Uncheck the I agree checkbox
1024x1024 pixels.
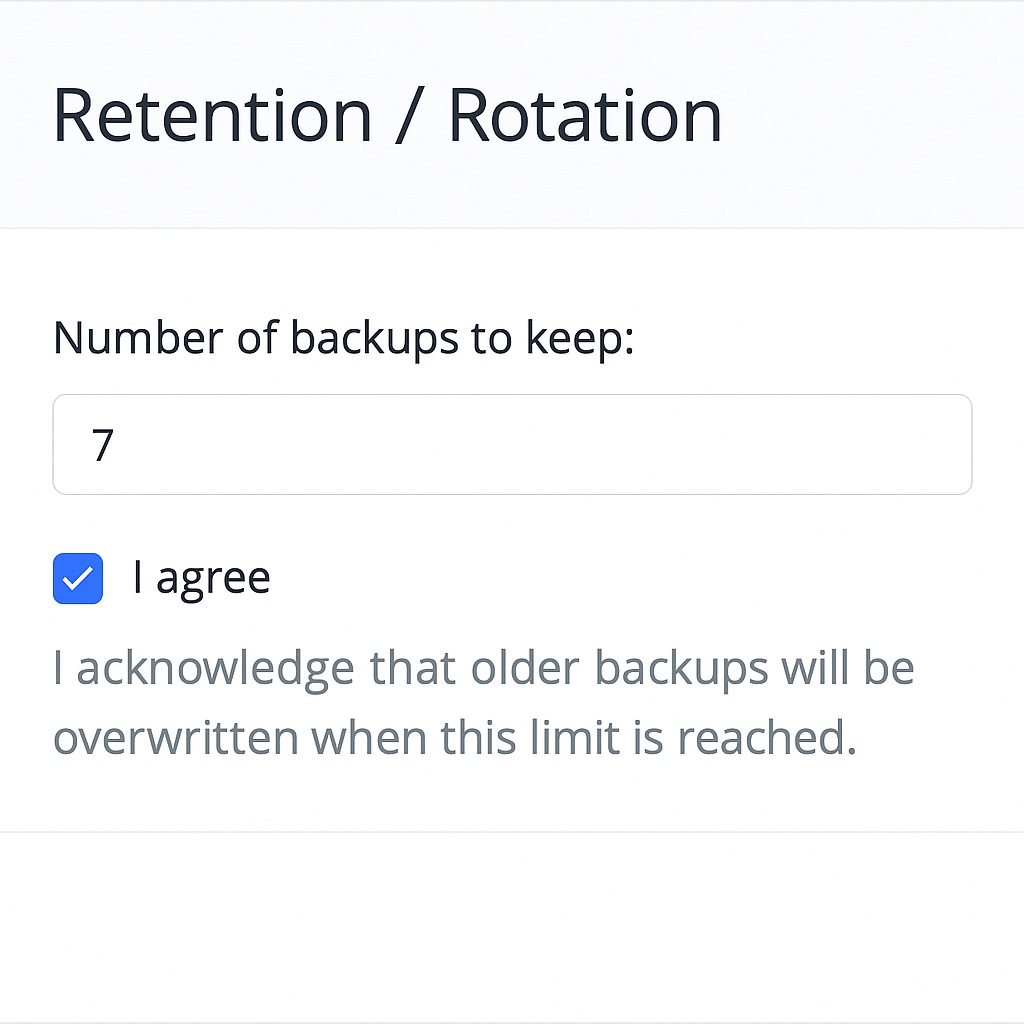78,578
